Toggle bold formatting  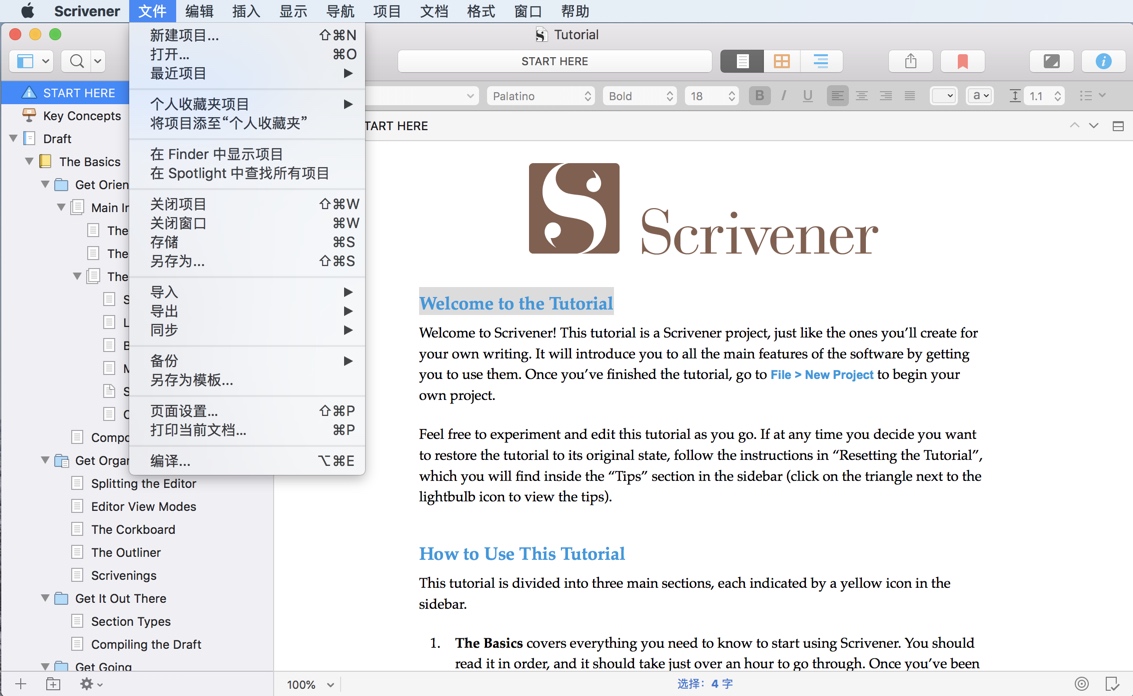[x=759, y=95]
